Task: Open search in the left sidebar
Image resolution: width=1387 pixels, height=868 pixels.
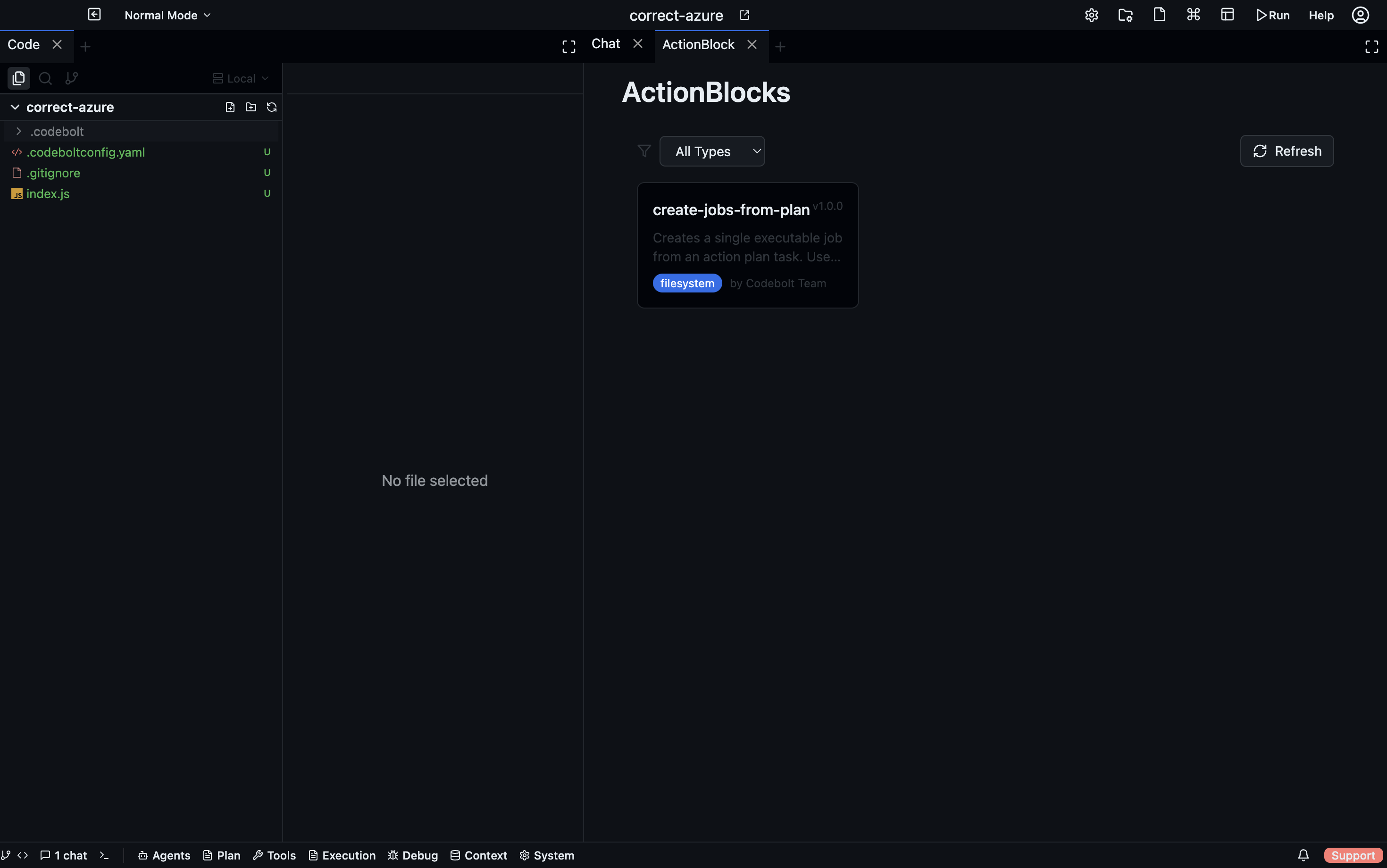Action: pos(44,78)
